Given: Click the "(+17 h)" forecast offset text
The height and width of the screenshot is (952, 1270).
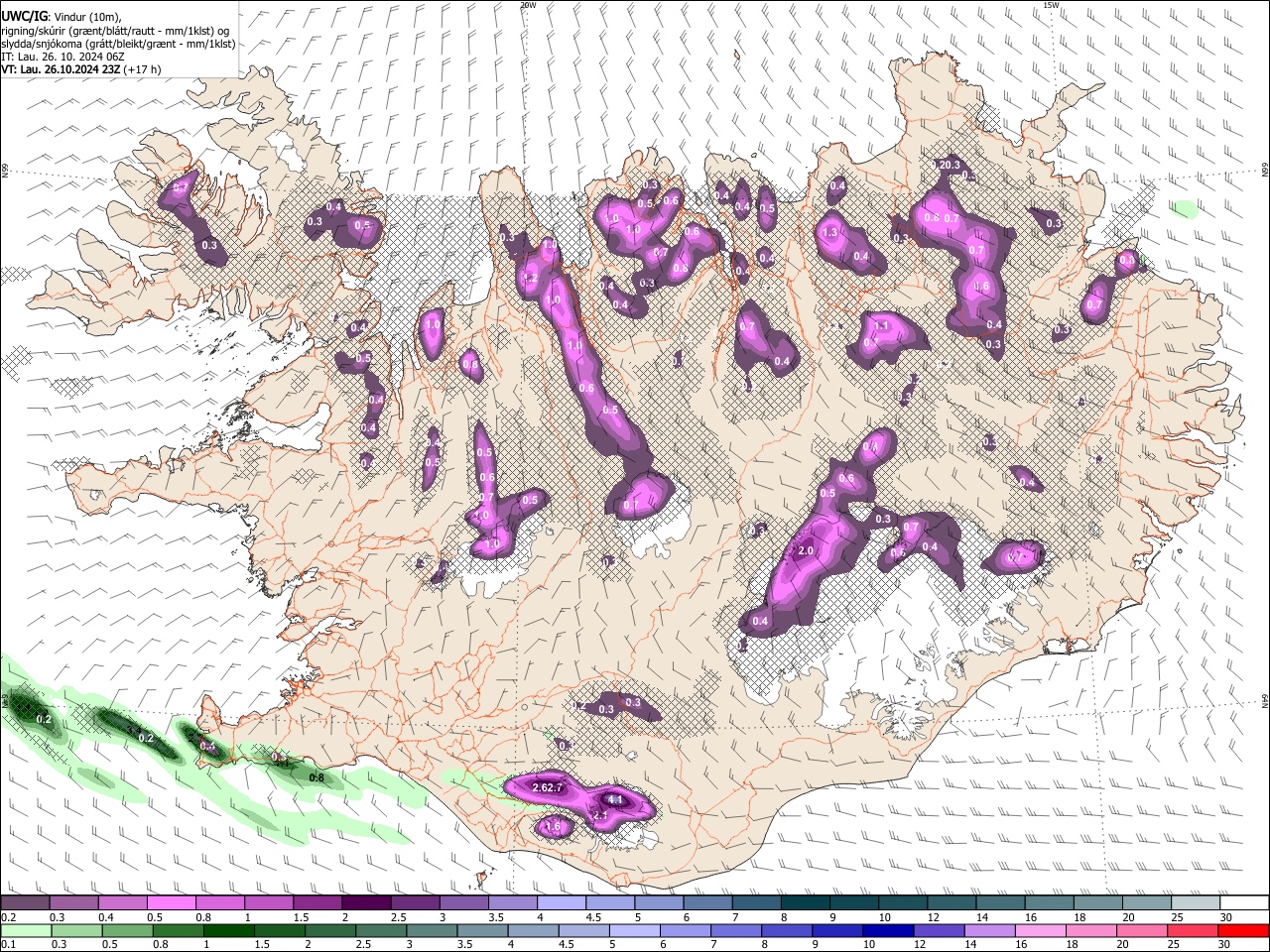Looking at the screenshot, I should click(143, 69).
